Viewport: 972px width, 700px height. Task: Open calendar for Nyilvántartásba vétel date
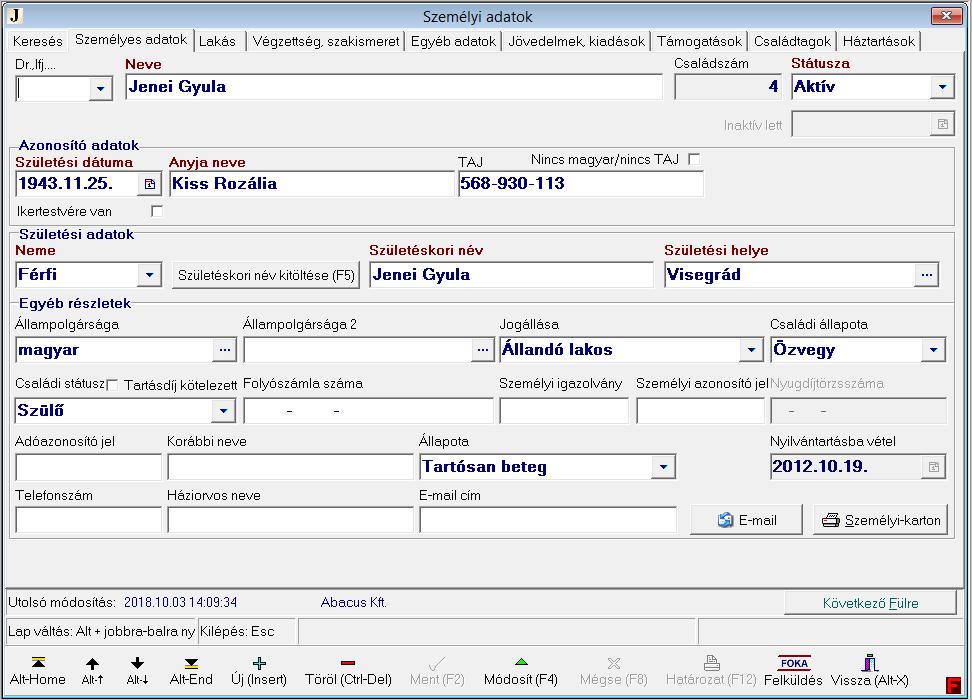934,467
